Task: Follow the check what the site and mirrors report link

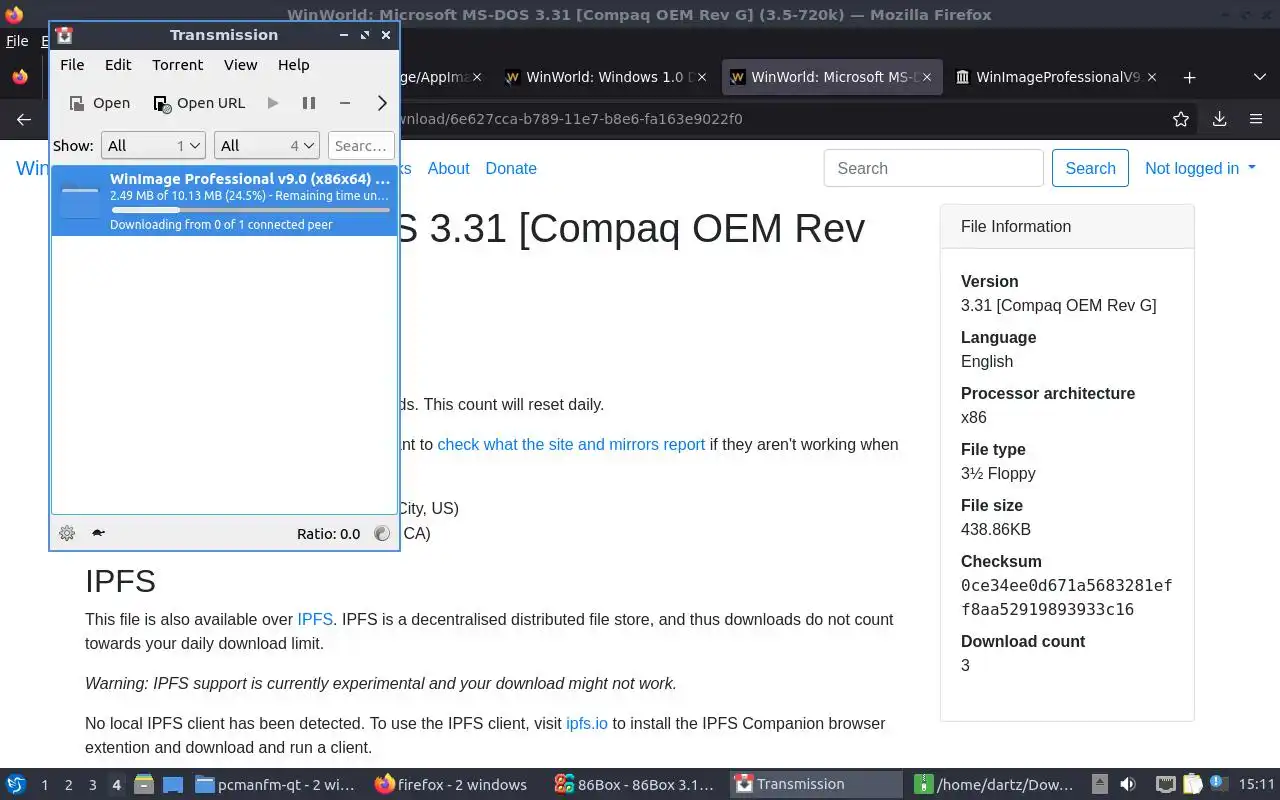Action: [x=571, y=444]
